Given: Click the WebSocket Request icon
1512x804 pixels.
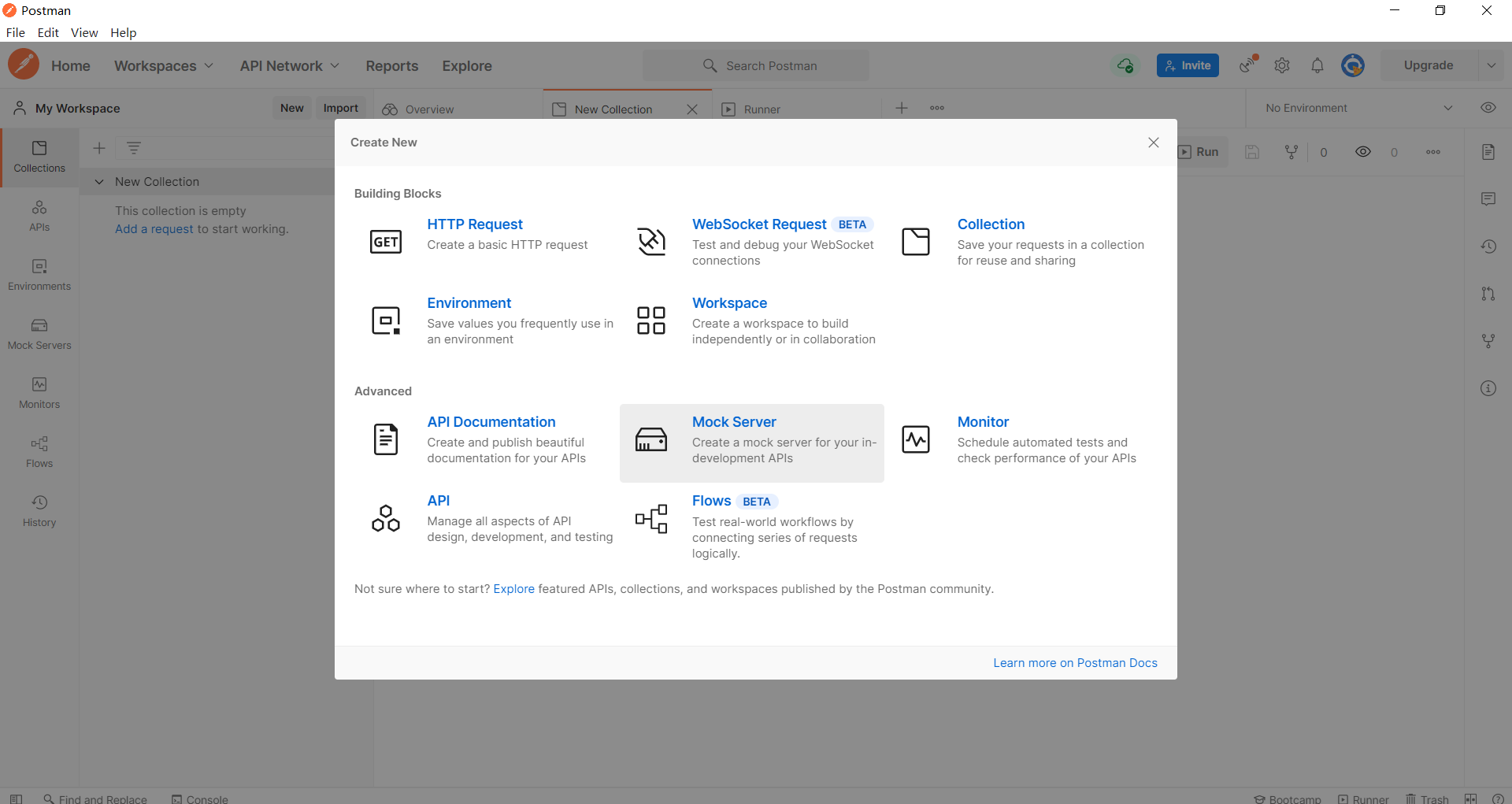Looking at the screenshot, I should pyautogui.click(x=651, y=242).
